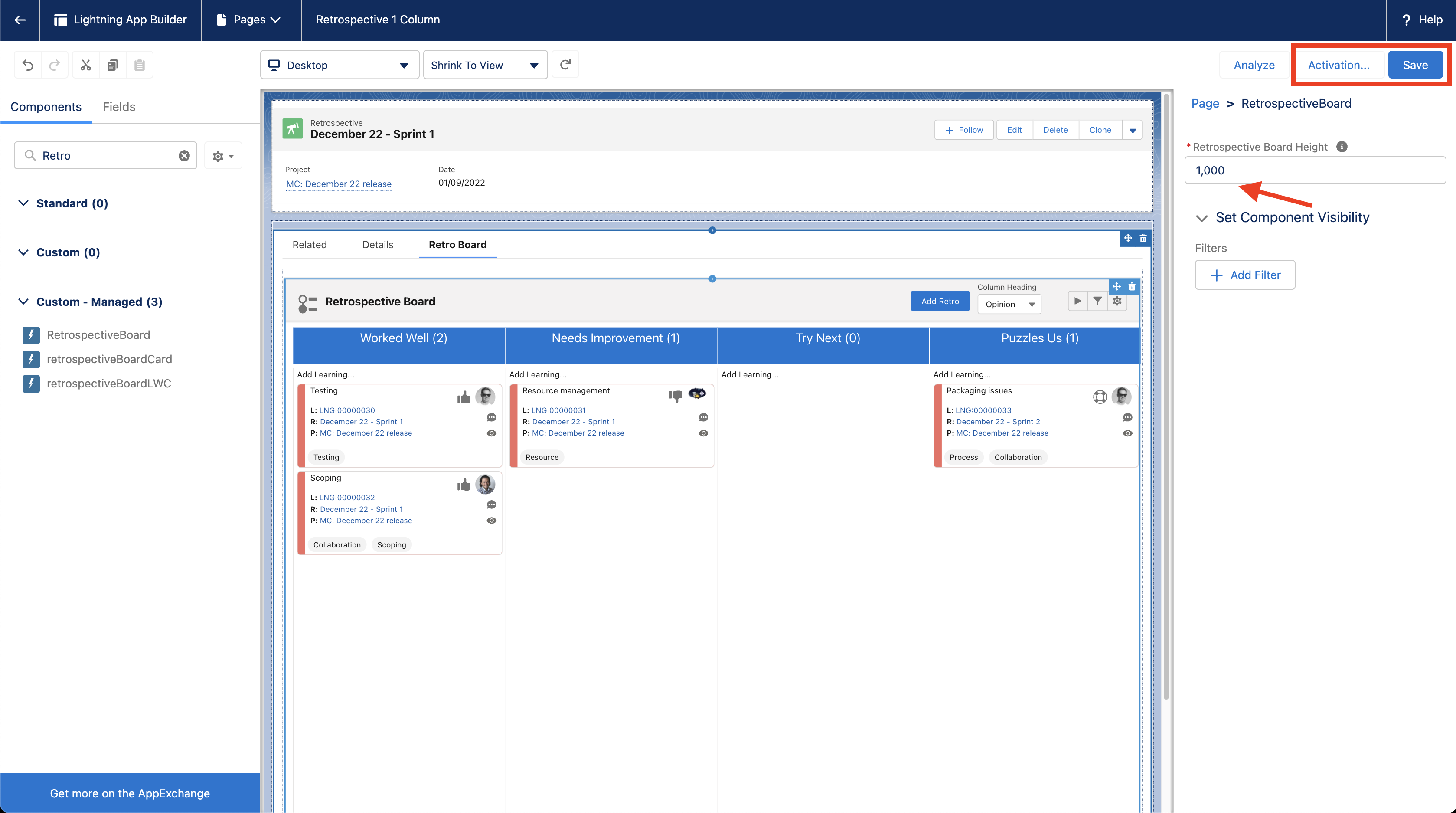Image resolution: width=1456 pixels, height=813 pixels.
Task: Toggle eye icon on Packaging issues card
Action: 1128,433
